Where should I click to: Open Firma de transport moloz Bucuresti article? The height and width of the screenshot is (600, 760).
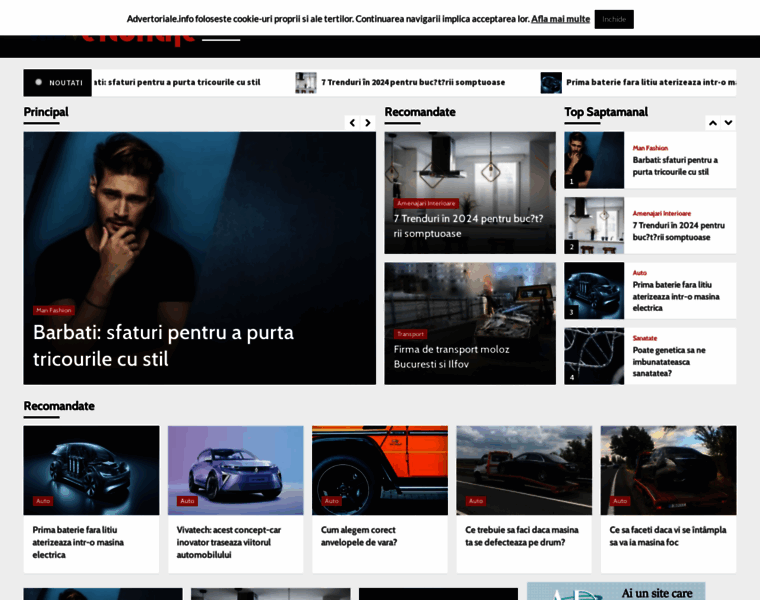point(451,356)
